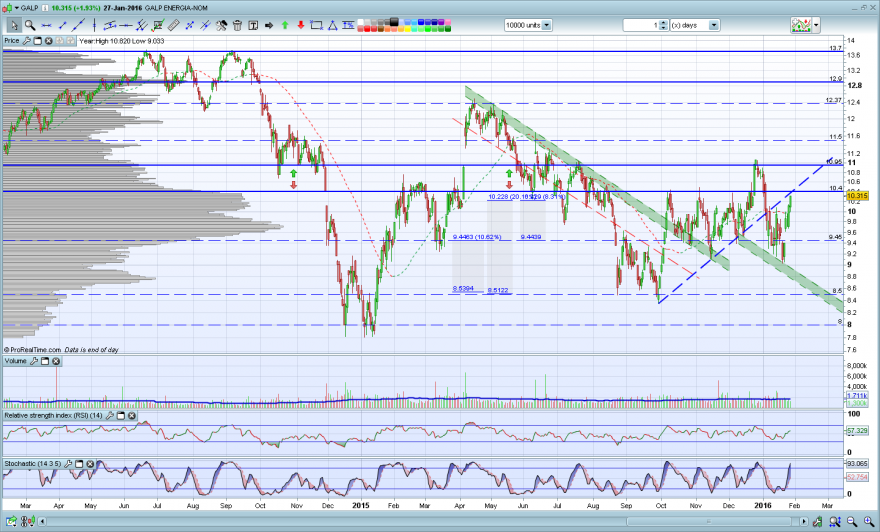Select the short segment line tool
Viewport: 880px width, 532px height.
62,25
